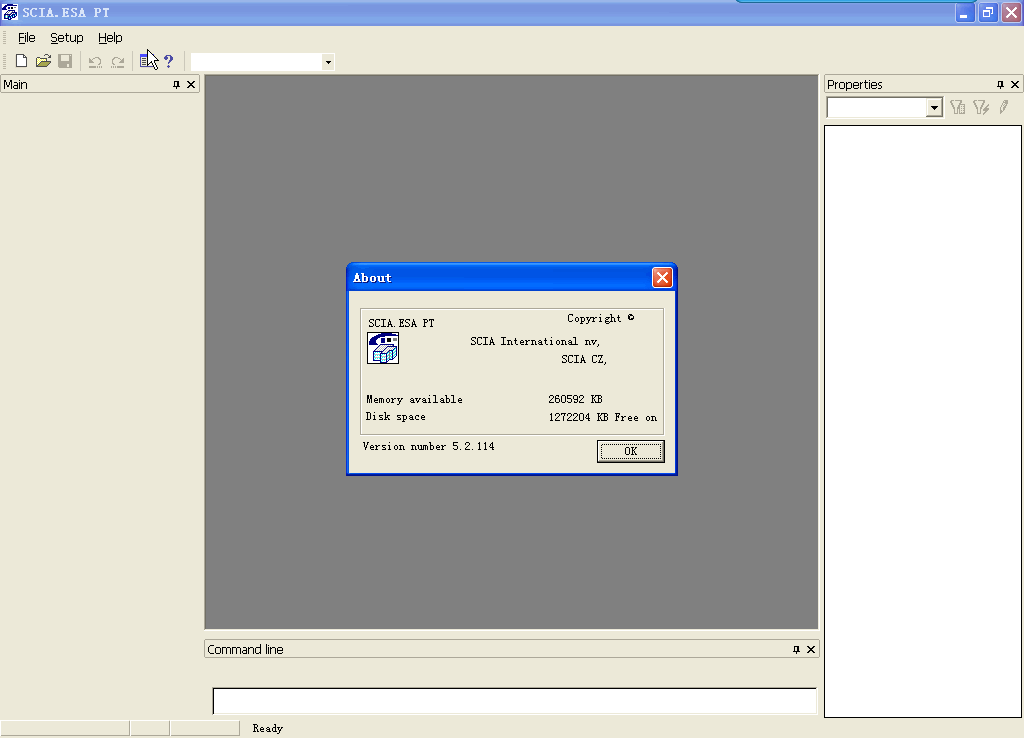Click the Redo arrow toolbar icon
The height and width of the screenshot is (738, 1024).
[118, 61]
